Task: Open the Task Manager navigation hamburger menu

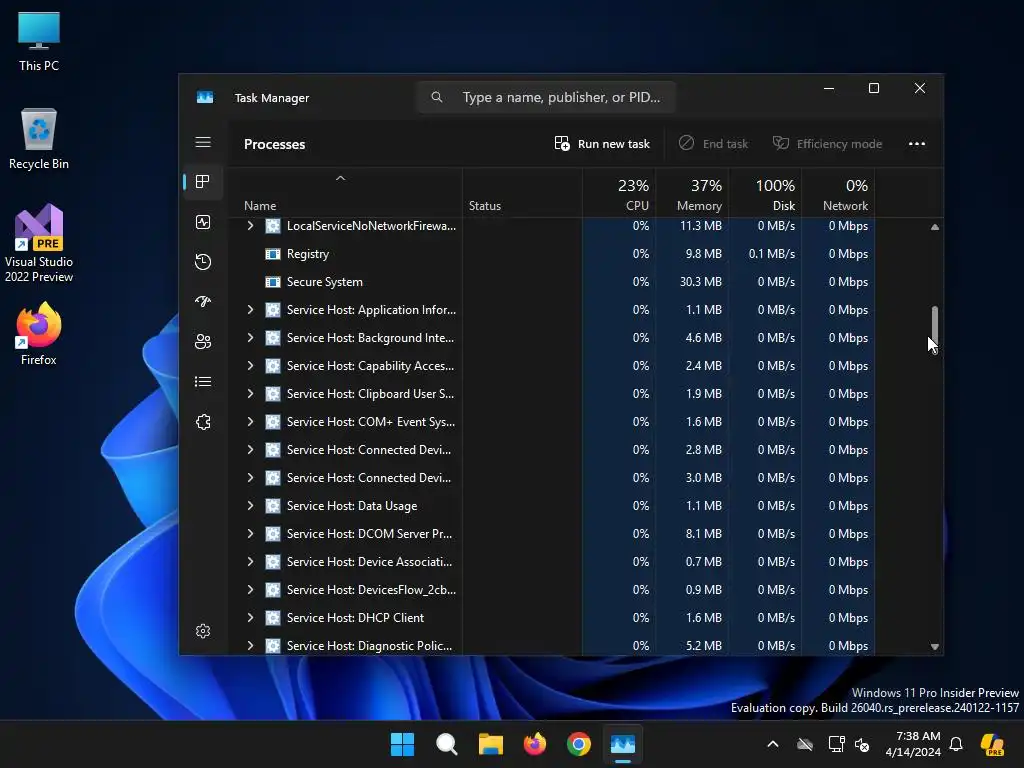Action: 203,142
